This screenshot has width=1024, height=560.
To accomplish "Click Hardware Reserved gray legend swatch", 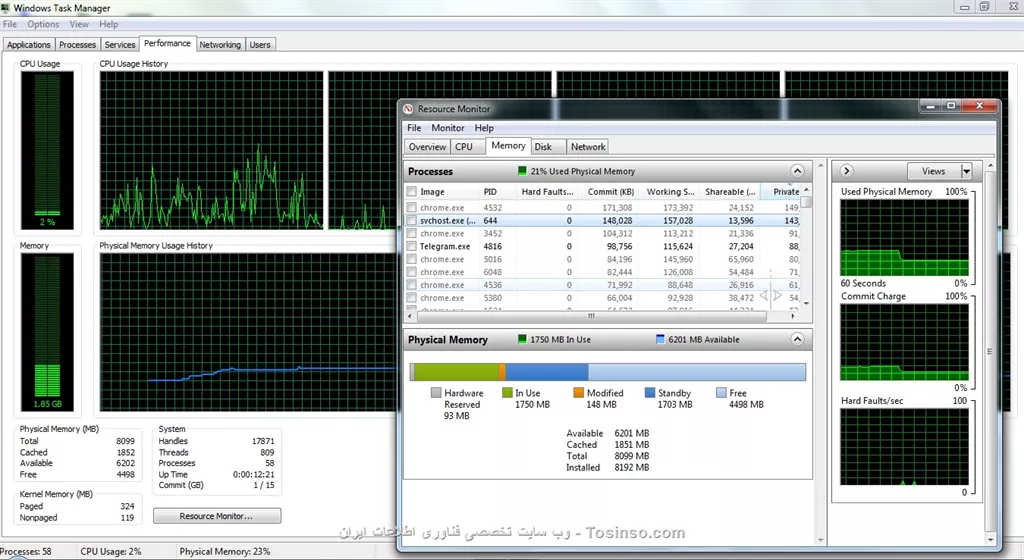I will [436, 393].
